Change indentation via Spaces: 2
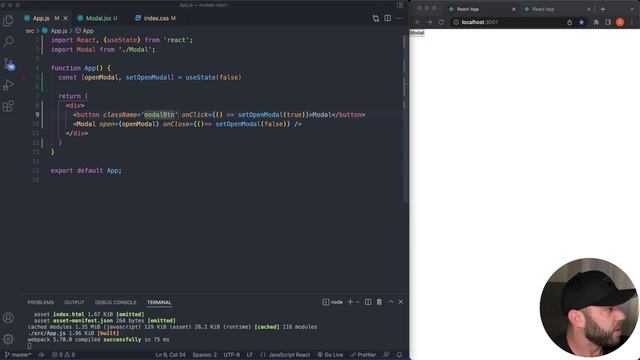The width and height of the screenshot is (640, 360). coord(204,355)
